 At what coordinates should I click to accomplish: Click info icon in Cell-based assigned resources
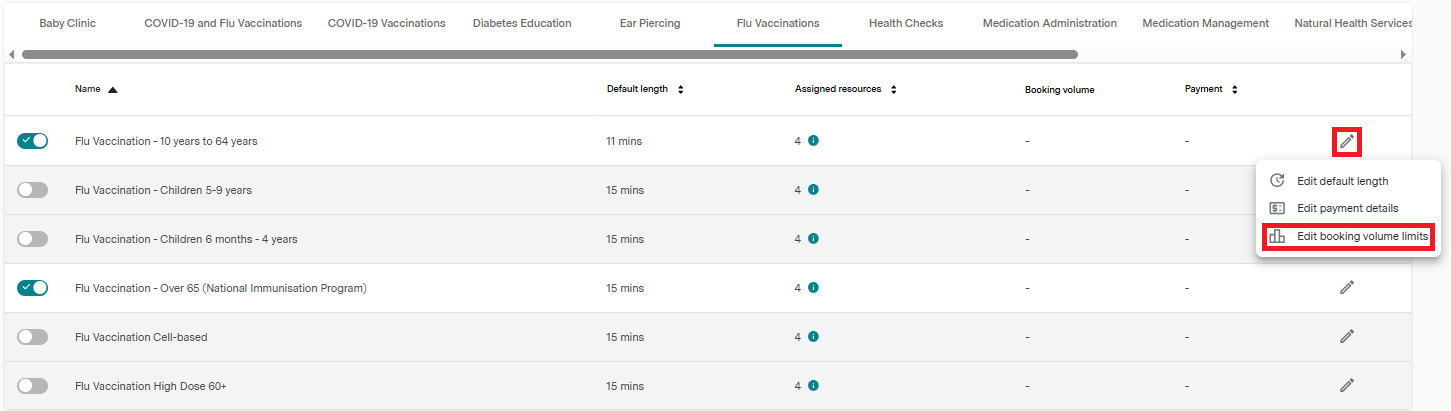(813, 337)
